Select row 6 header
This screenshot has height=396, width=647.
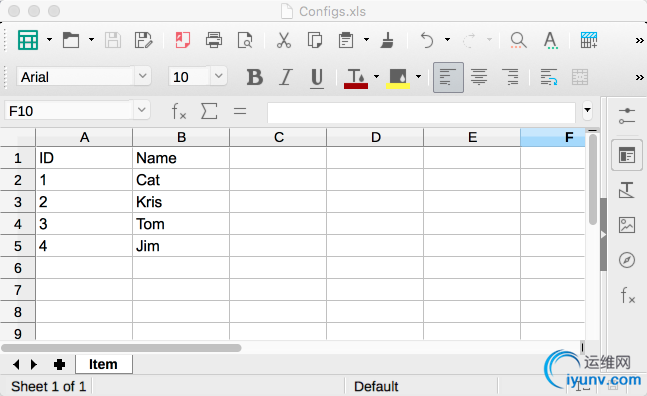click(x=18, y=268)
